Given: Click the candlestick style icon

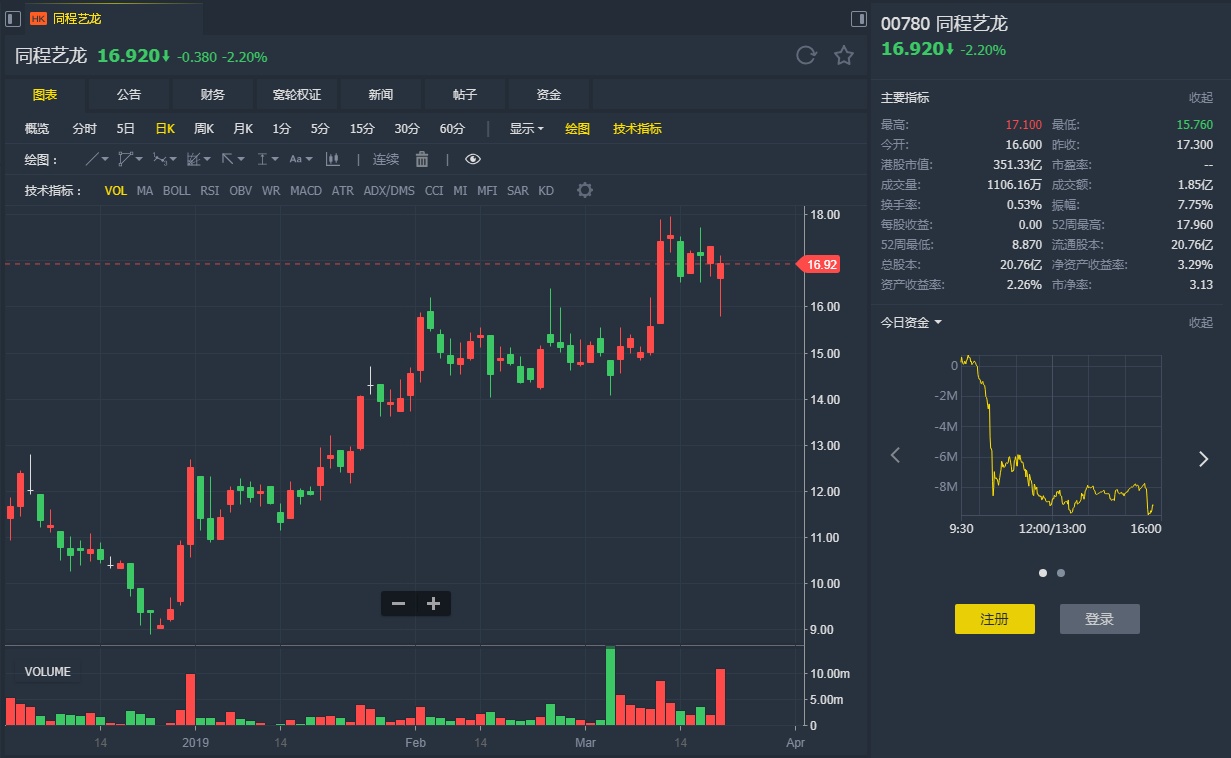Looking at the screenshot, I should (333, 159).
